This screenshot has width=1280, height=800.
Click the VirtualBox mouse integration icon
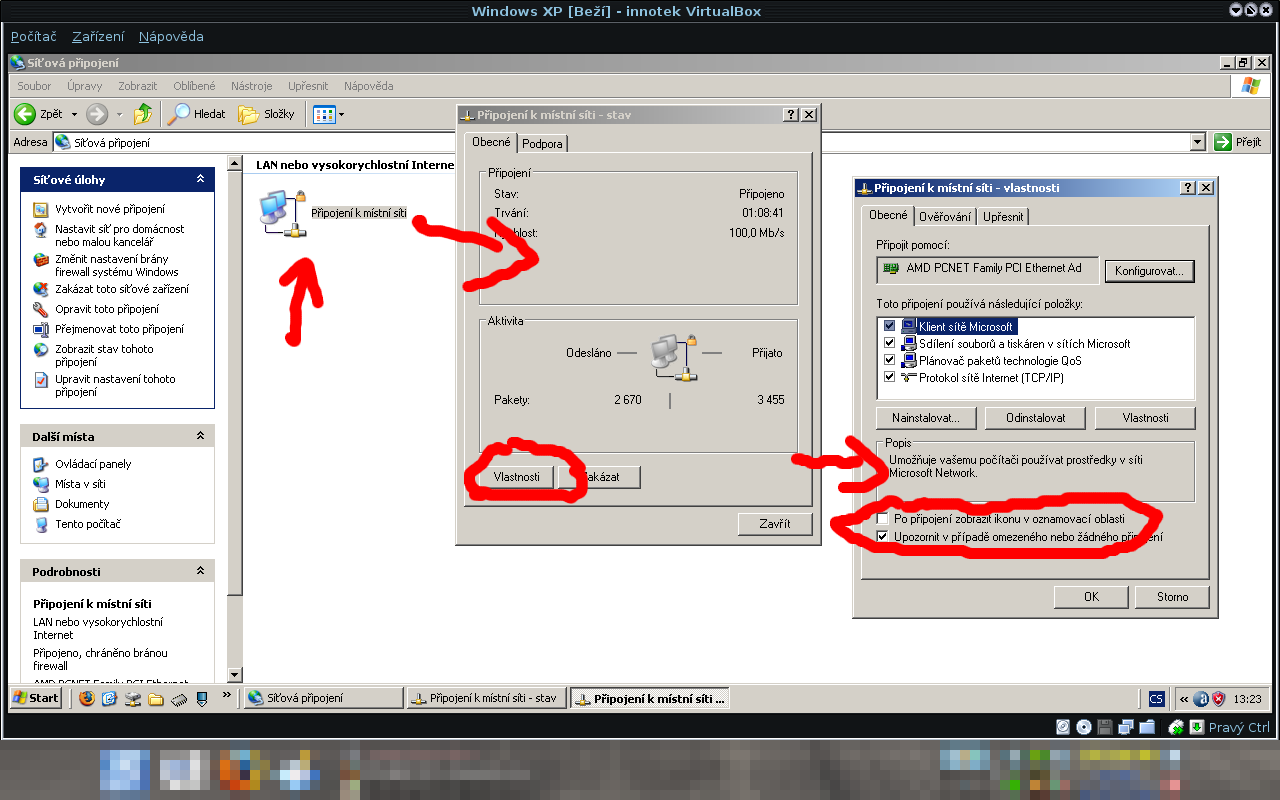coord(1177,727)
